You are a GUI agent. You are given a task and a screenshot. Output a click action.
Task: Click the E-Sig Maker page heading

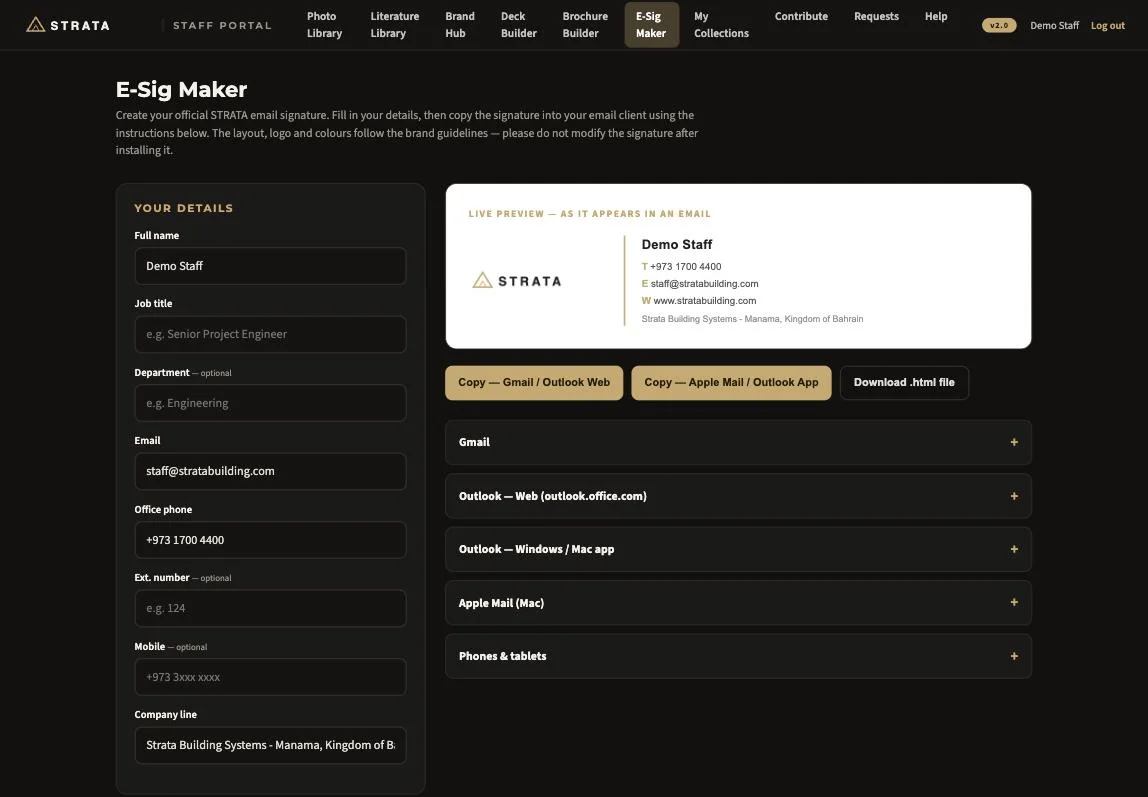click(181, 89)
